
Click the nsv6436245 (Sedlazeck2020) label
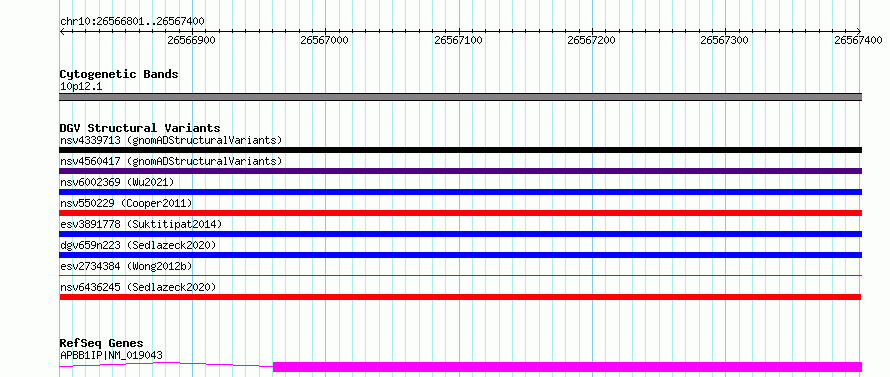(x=138, y=287)
